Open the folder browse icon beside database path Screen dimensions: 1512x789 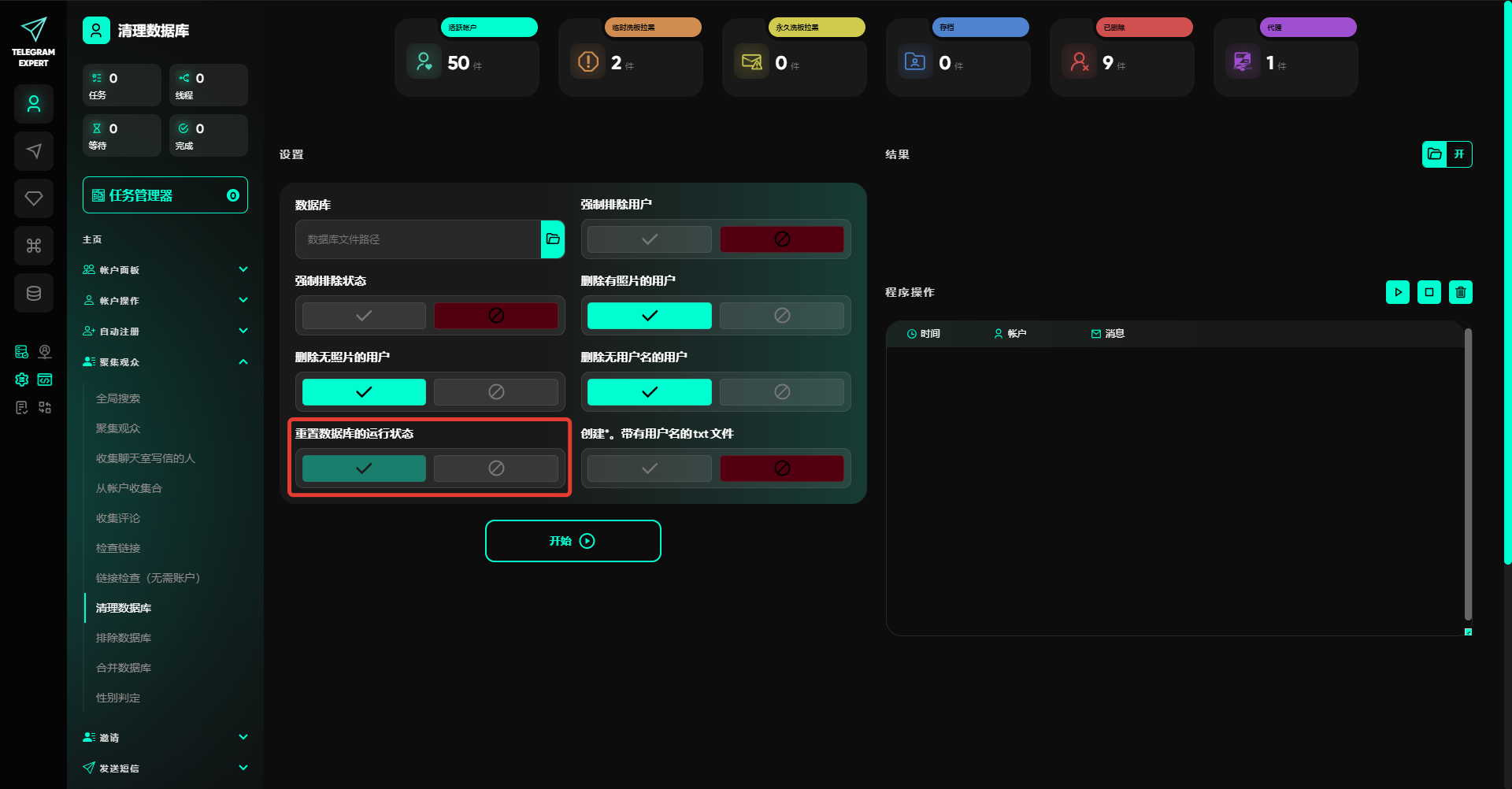[553, 239]
